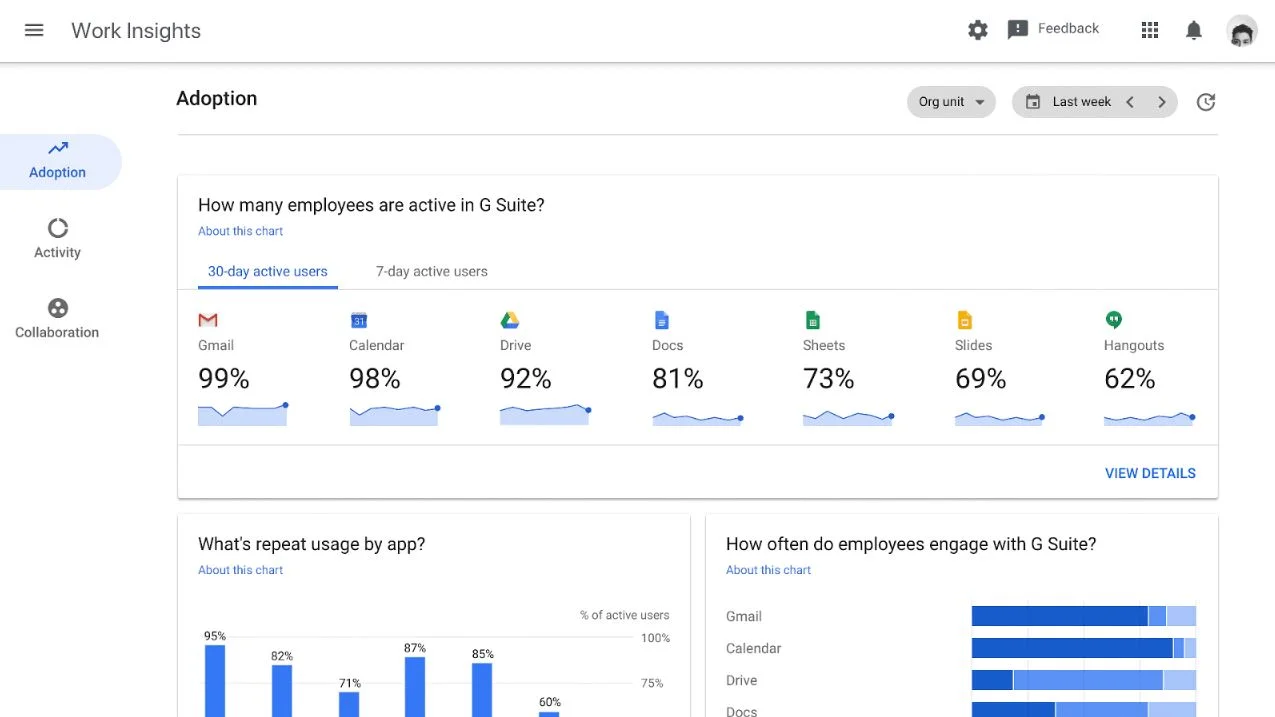The image size is (1275, 717).
Task: Click the Gmail app icon
Action: (208, 320)
